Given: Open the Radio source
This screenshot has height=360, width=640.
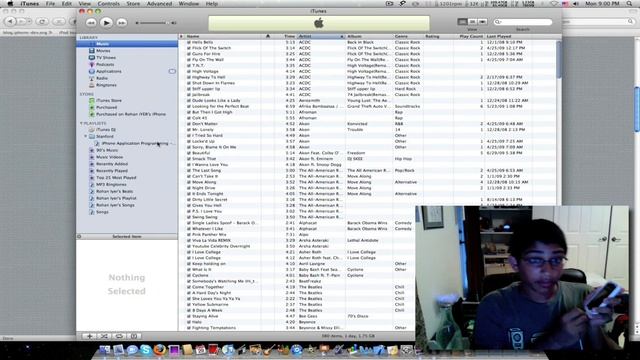Looking at the screenshot, I should coord(102,78).
